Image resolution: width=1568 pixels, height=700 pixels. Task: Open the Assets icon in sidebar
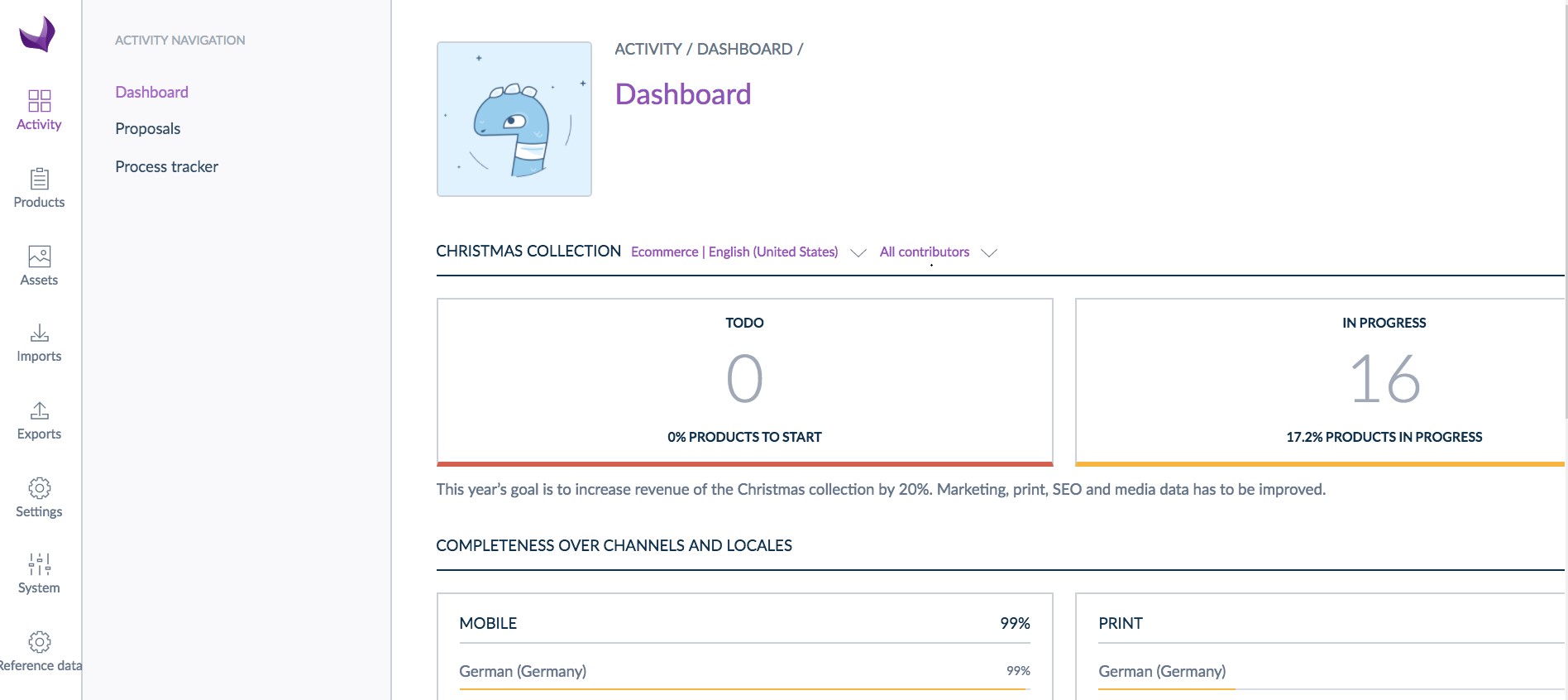tap(39, 257)
